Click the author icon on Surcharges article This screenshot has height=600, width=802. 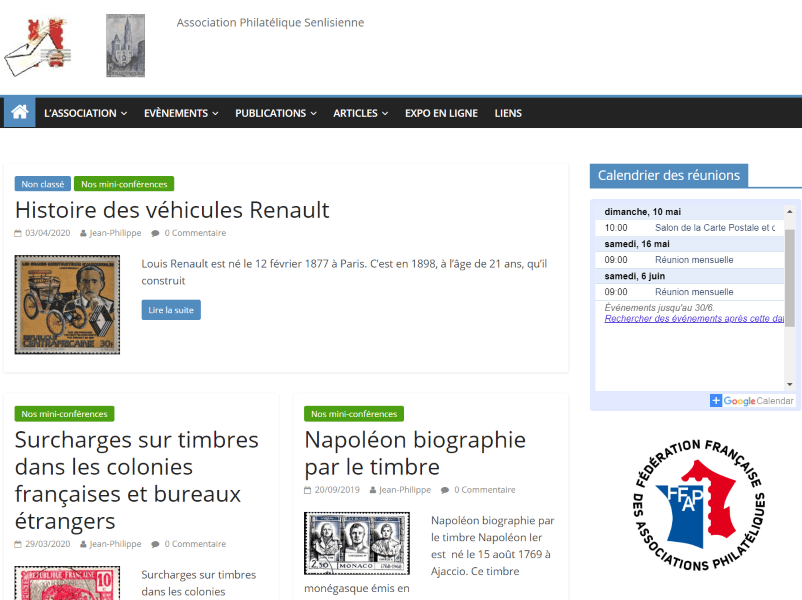point(83,544)
